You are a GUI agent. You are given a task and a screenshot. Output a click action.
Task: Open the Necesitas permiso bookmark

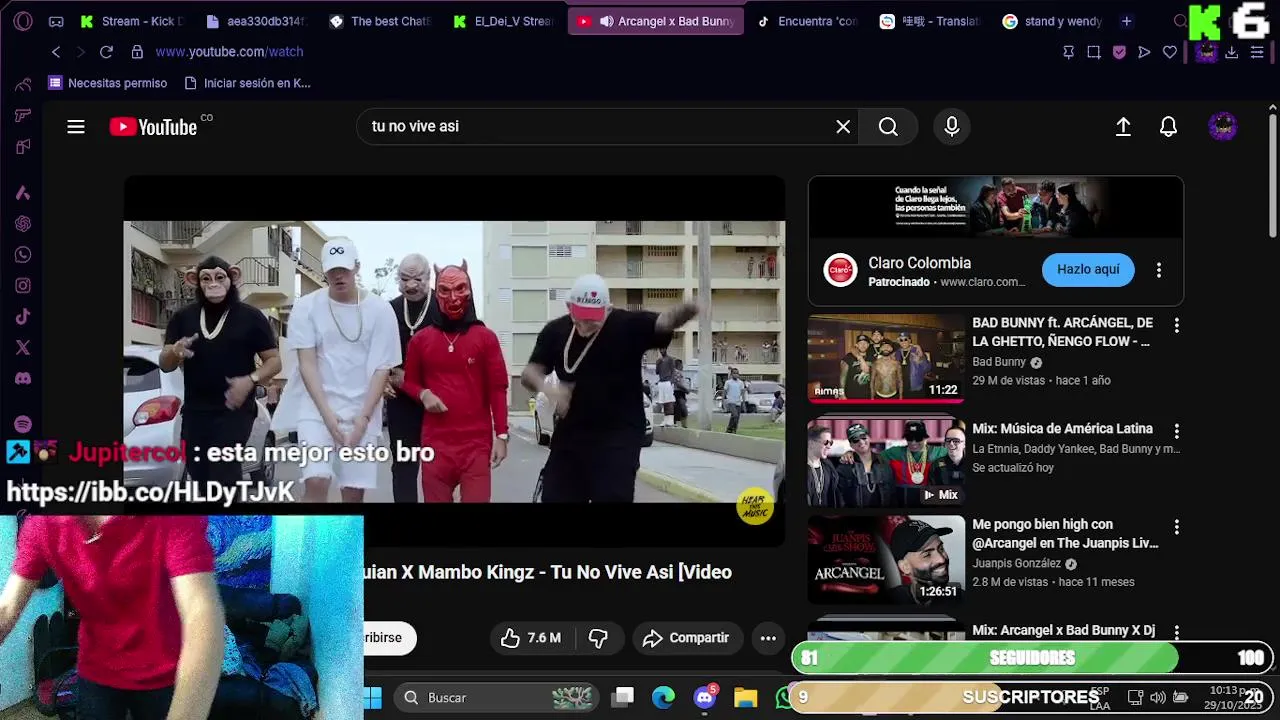point(108,83)
